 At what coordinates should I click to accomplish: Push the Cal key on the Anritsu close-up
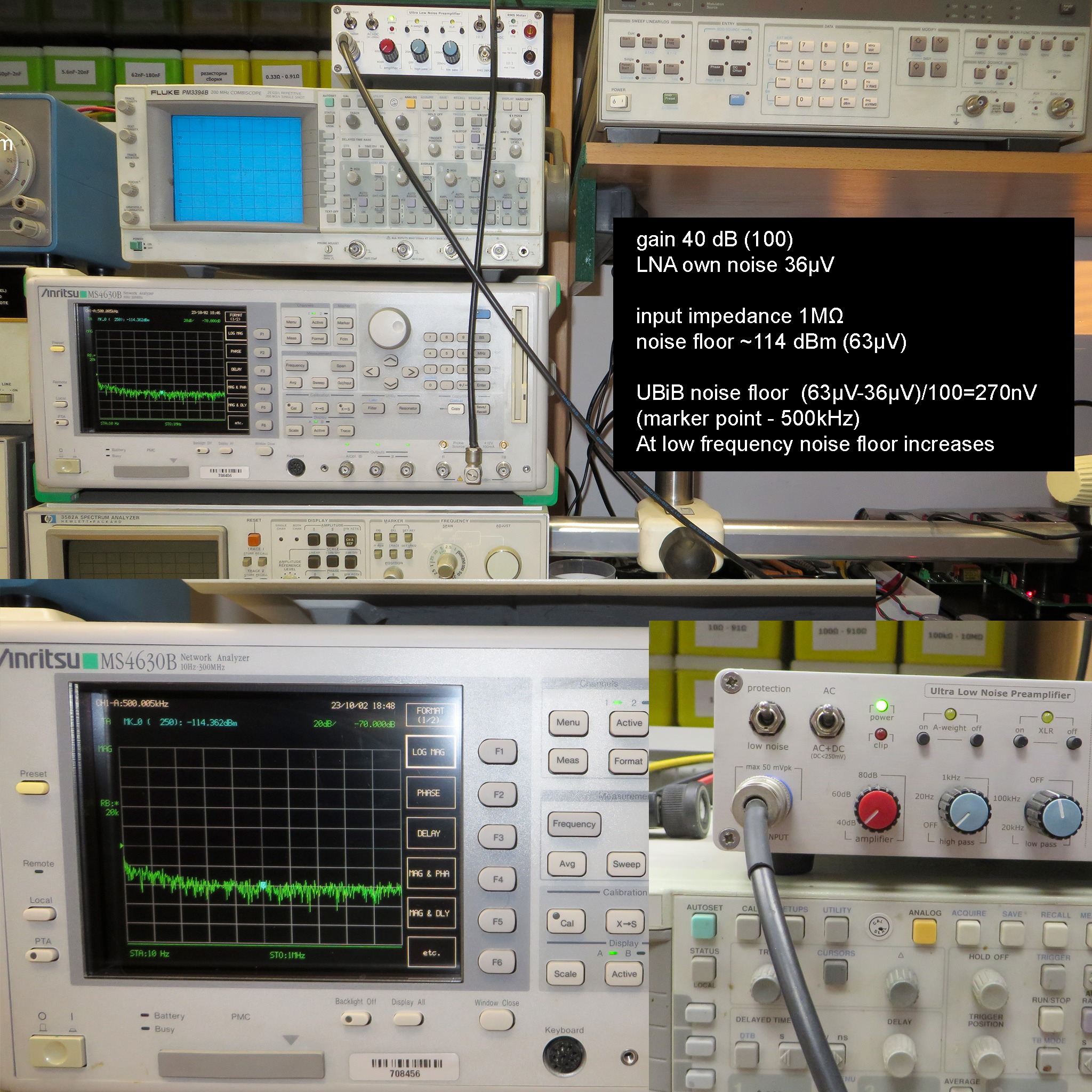coord(565,922)
